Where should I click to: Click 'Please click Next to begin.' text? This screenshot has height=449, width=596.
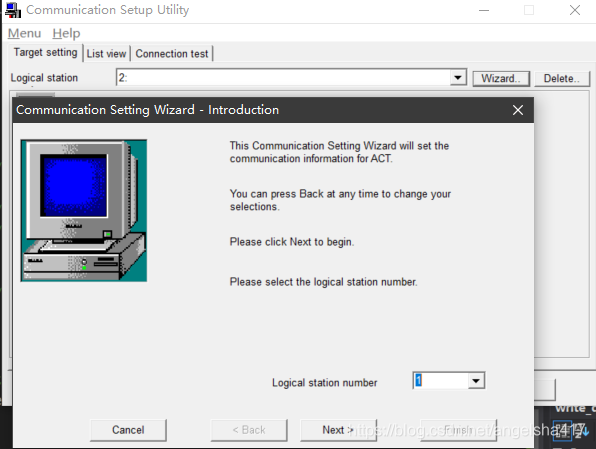pyautogui.click(x=292, y=242)
